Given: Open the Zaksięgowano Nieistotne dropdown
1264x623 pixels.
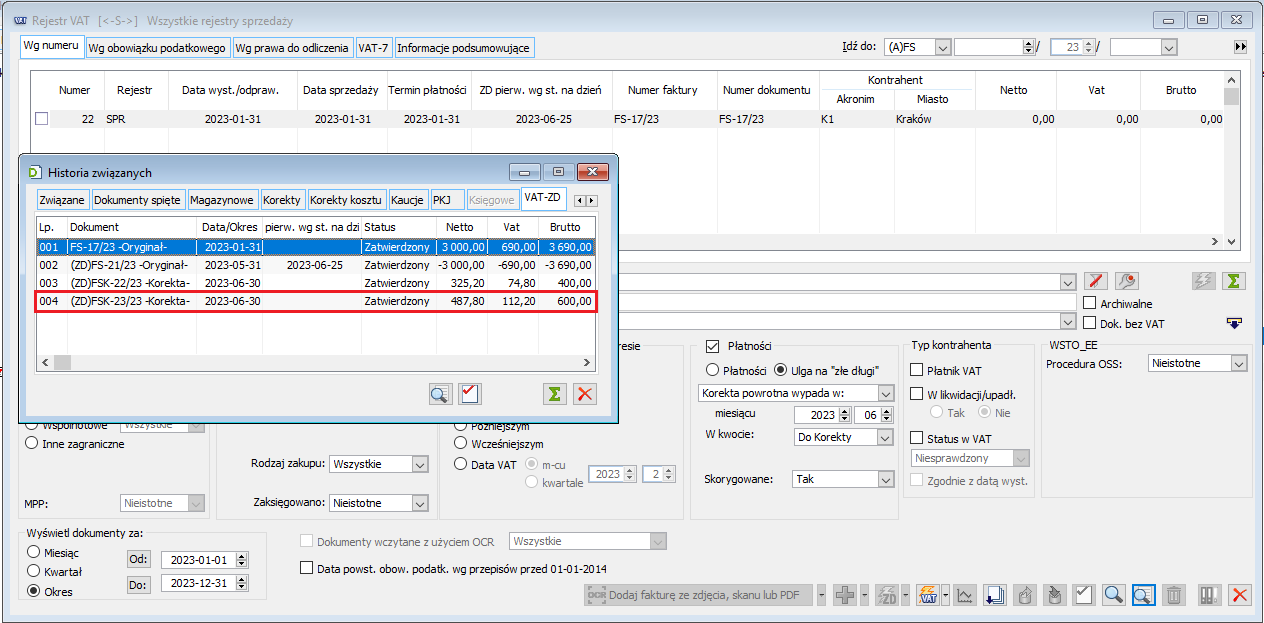Looking at the screenshot, I should (420, 503).
